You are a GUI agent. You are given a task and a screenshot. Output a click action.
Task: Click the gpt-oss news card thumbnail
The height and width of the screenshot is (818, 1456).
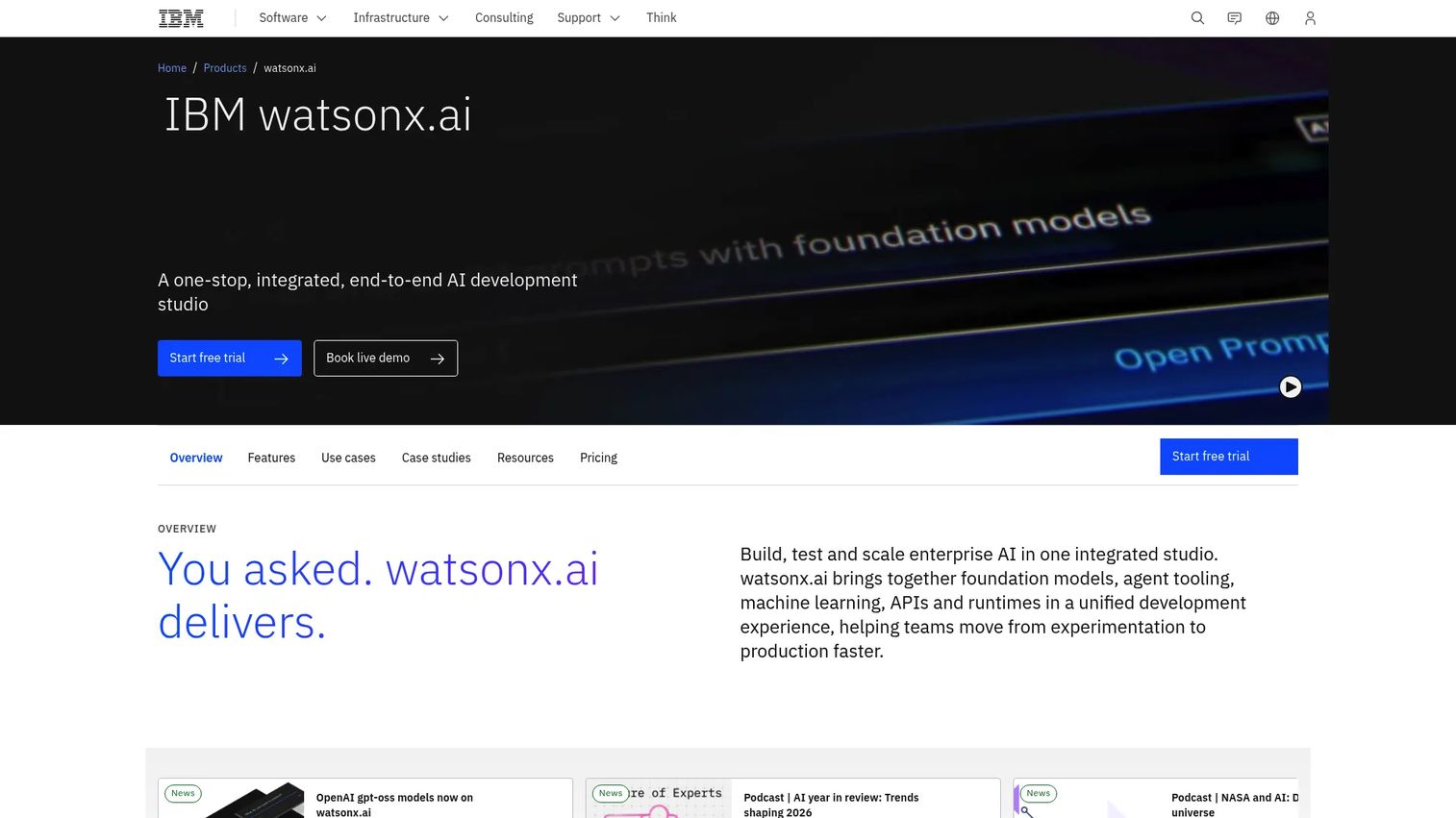pyautogui.click(x=232, y=800)
